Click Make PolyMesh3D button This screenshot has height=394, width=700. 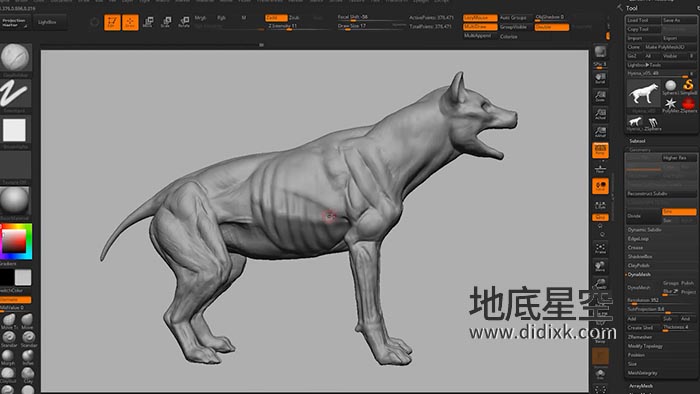(x=669, y=47)
